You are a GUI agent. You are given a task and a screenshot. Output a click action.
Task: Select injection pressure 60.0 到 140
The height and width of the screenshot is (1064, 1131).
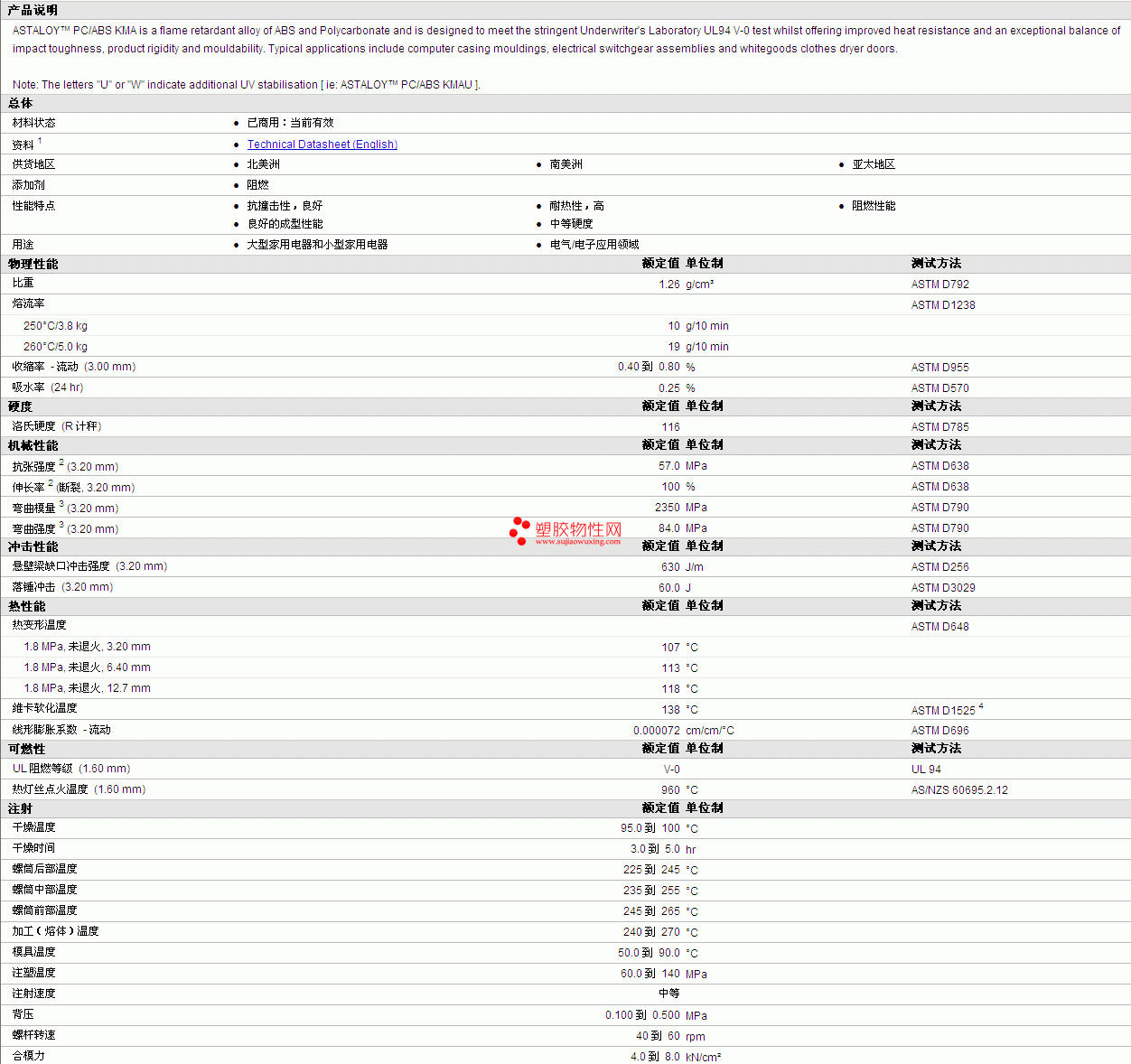click(x=650, y=974)
